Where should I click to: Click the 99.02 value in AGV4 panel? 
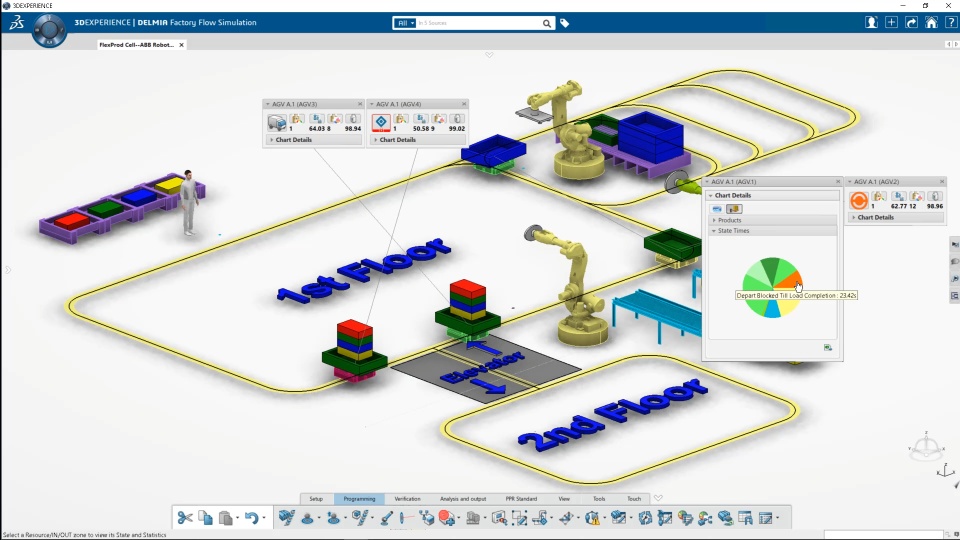pos(457,129)
